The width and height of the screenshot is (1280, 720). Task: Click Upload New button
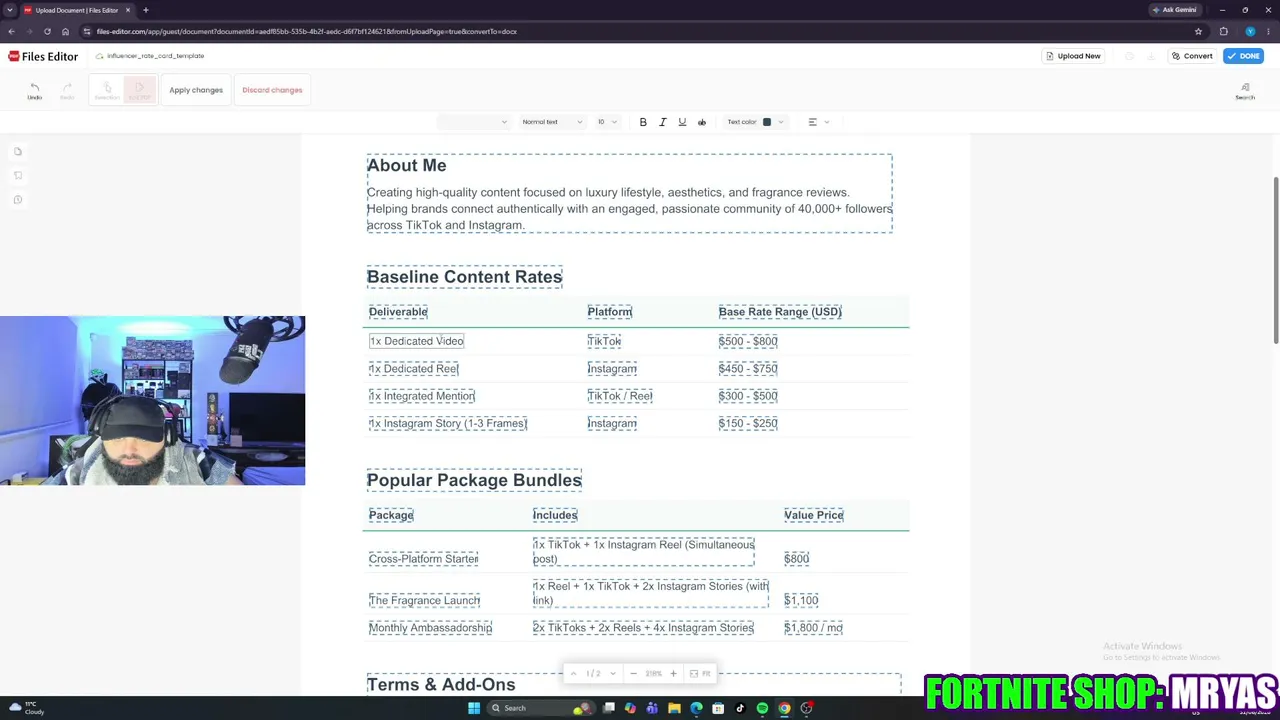[x=1072, y=56]
